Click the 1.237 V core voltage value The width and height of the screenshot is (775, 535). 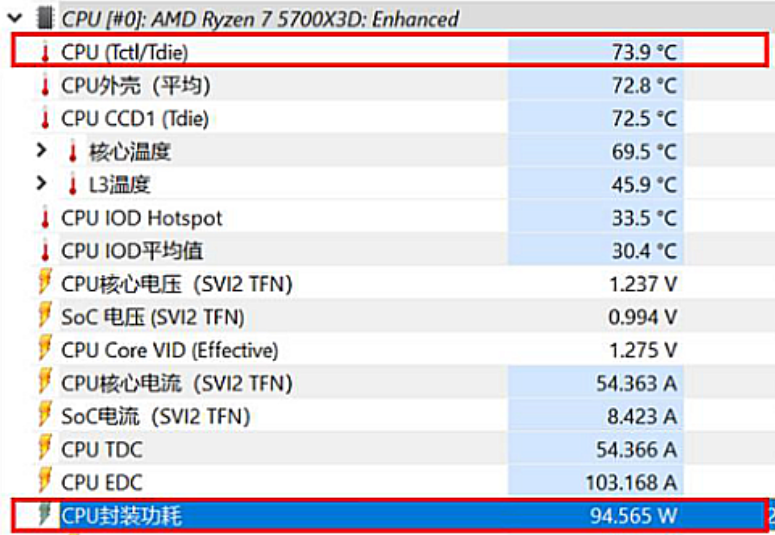642,284
